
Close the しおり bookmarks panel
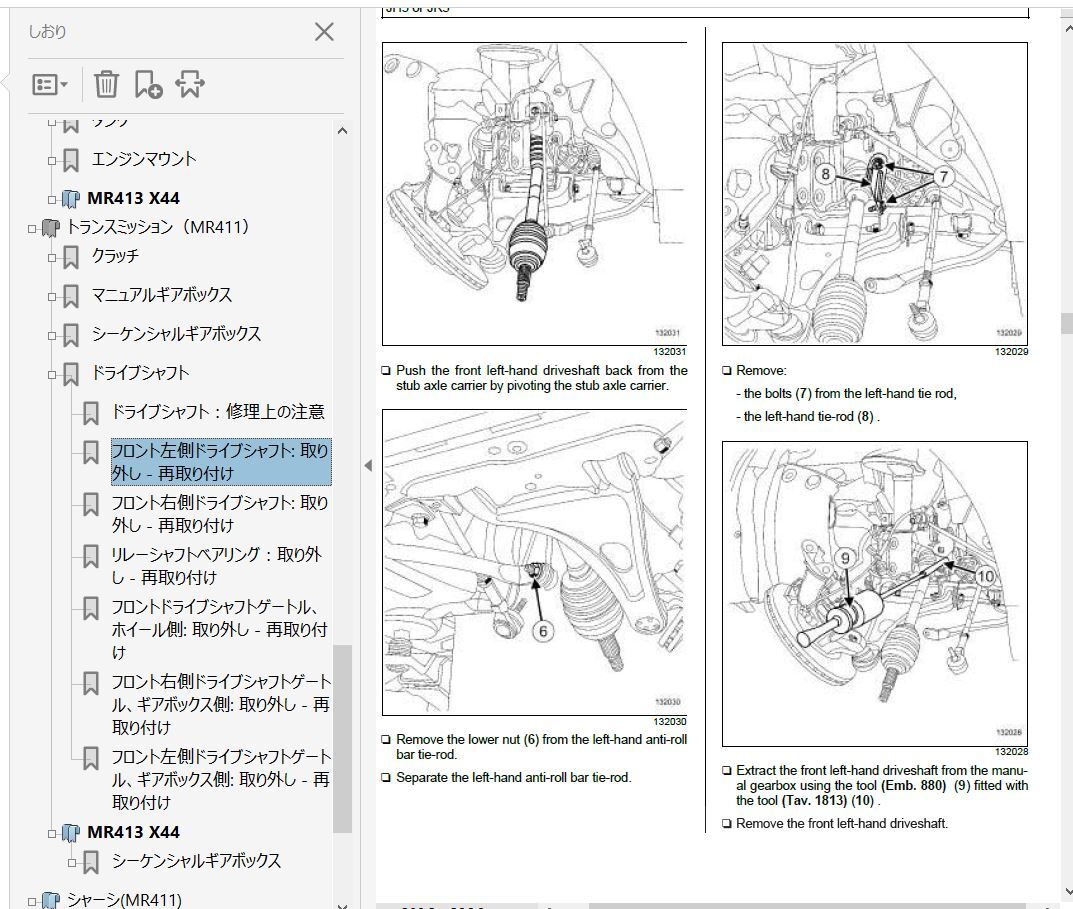point(324,31)
